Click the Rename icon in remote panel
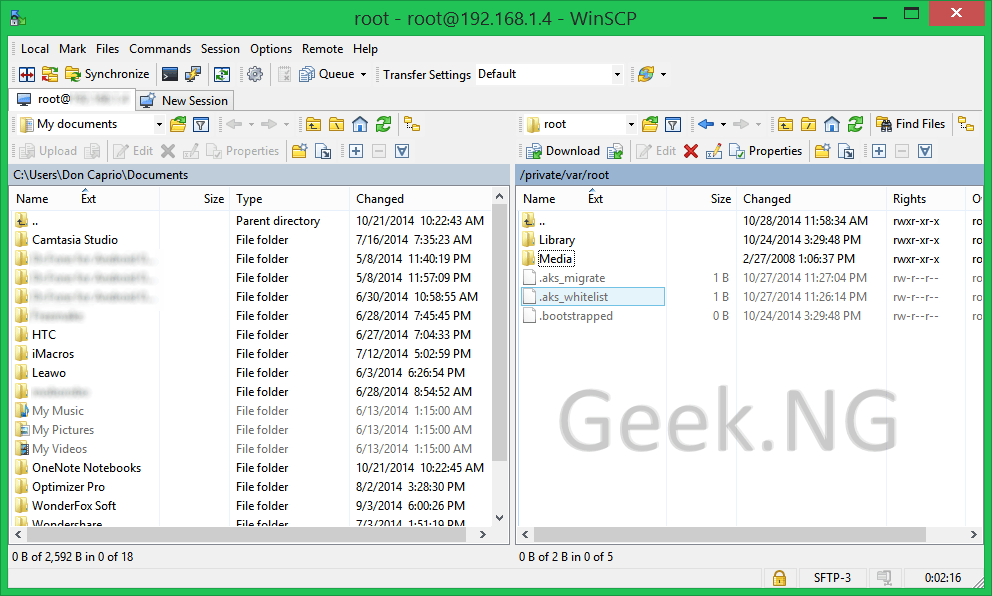The width and height of the screenshot is (992, 596). click(x=714, y=151)
